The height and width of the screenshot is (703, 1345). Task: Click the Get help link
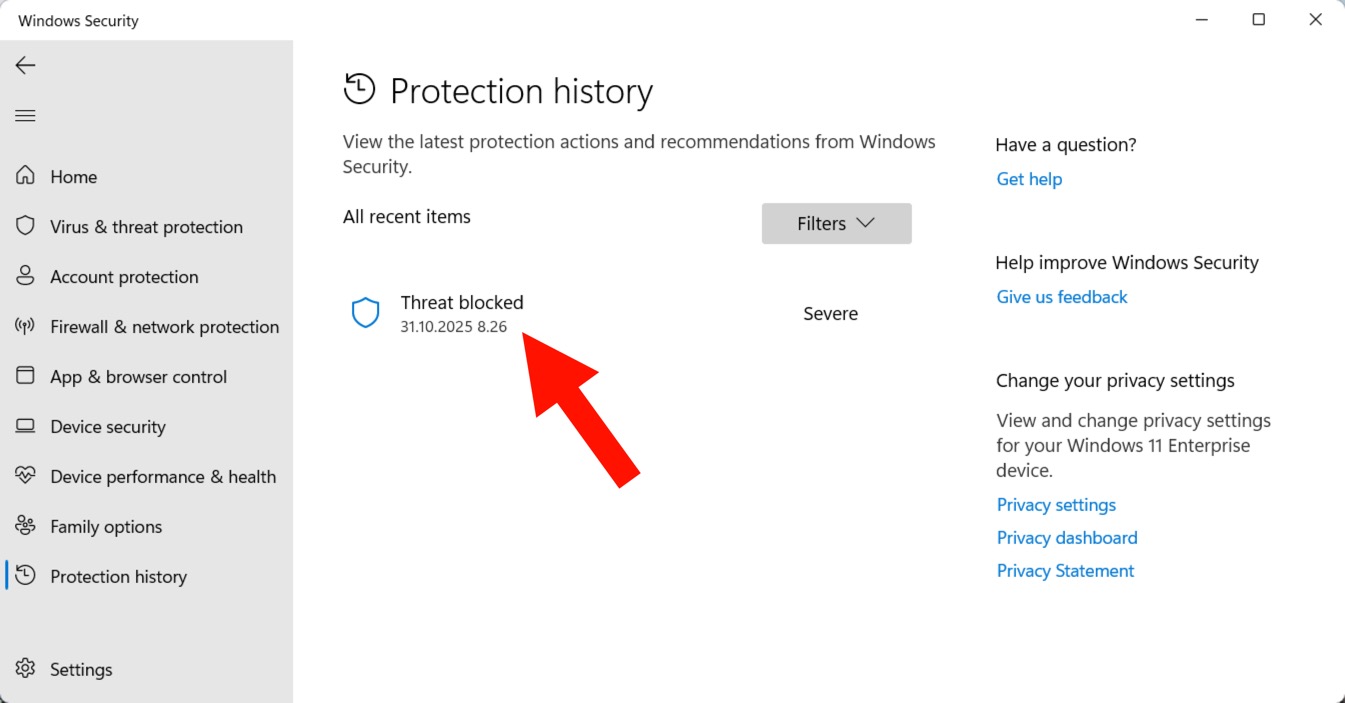(x=1029, y=179)
